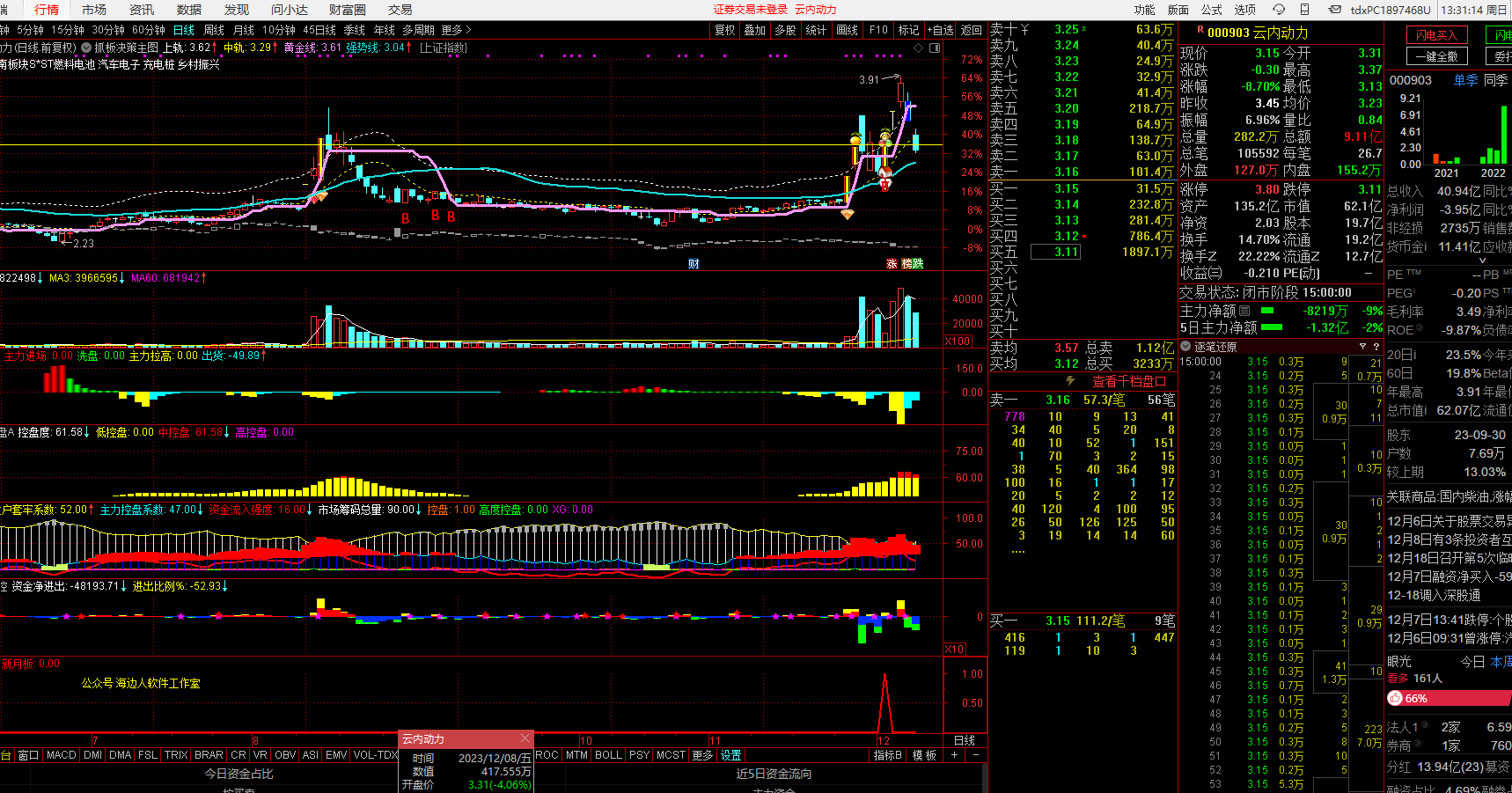1512x793 pixels.
Task: Open help question mark in 逐笔还原 header
Action: (1376, 347)
